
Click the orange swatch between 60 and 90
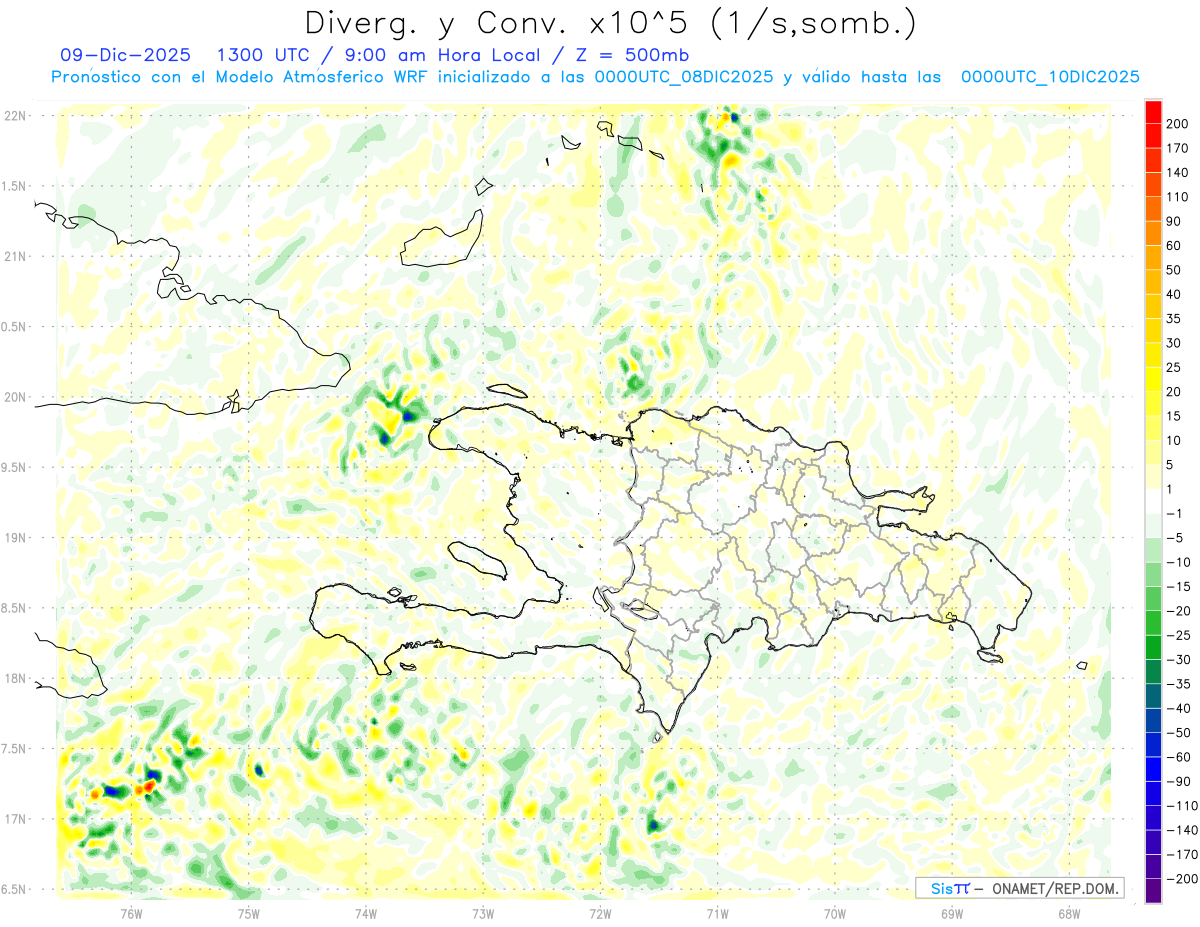1153,234
